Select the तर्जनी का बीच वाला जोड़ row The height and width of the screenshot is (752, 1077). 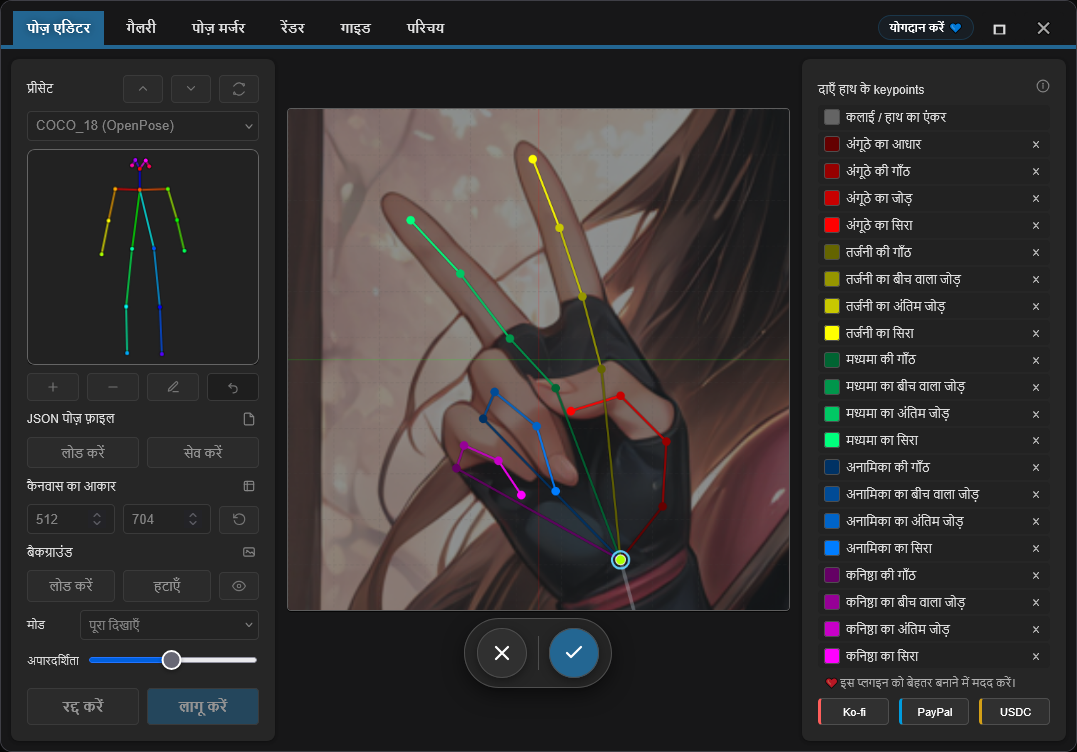coord(934,279)
